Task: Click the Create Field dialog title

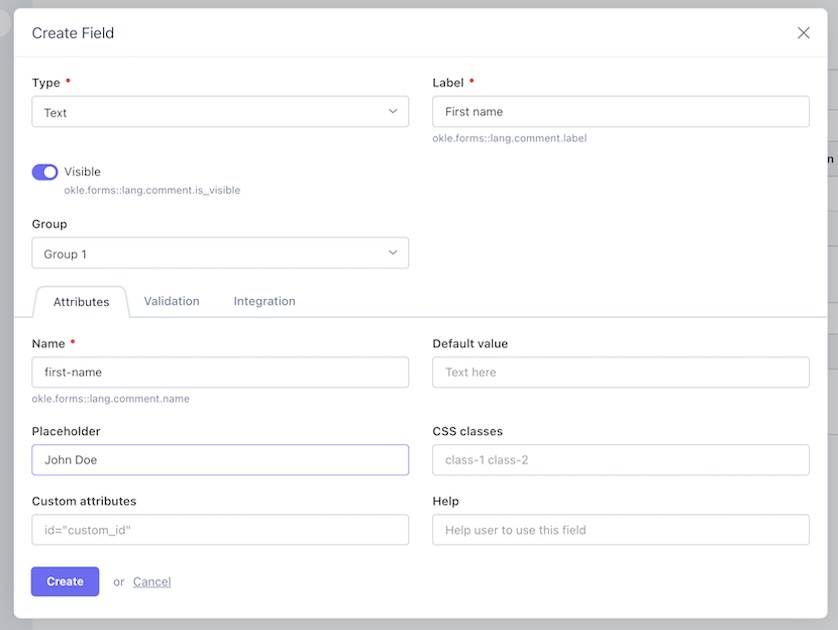Action: pyautogui.click(x=73, y=33)
